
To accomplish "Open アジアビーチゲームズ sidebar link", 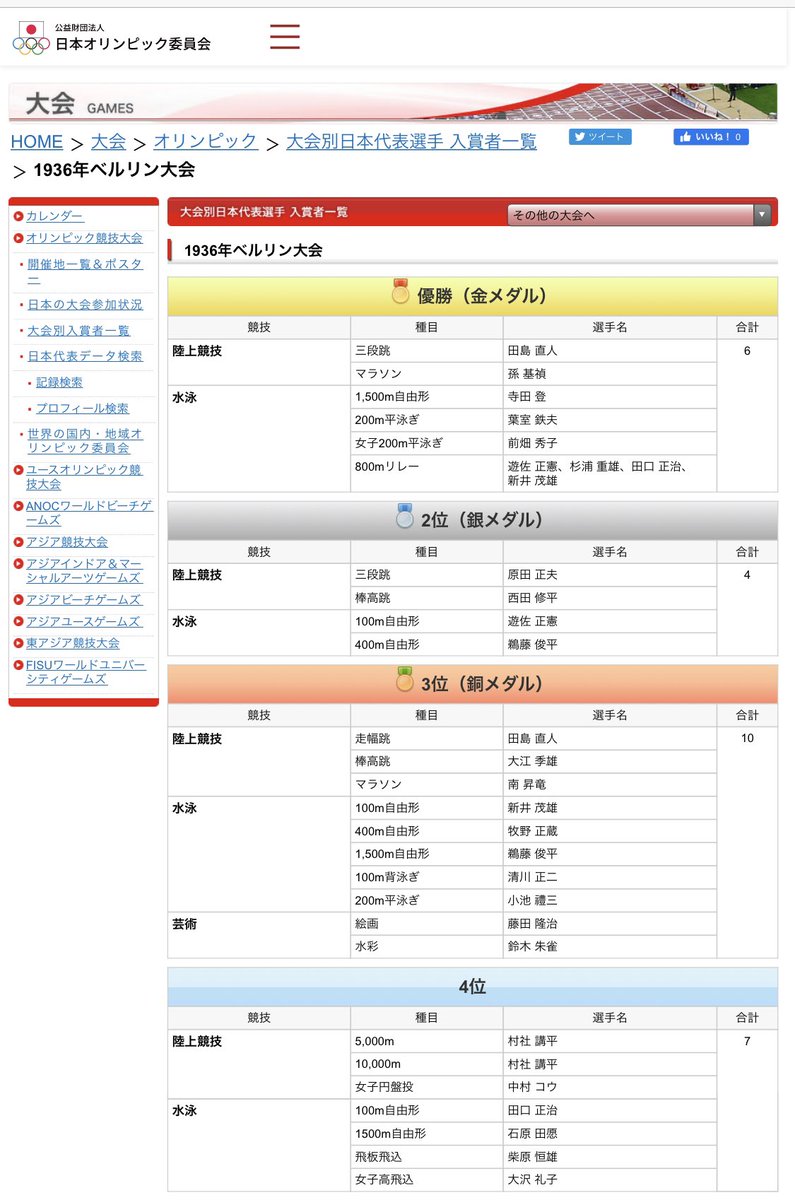I will tap(84, 600).
